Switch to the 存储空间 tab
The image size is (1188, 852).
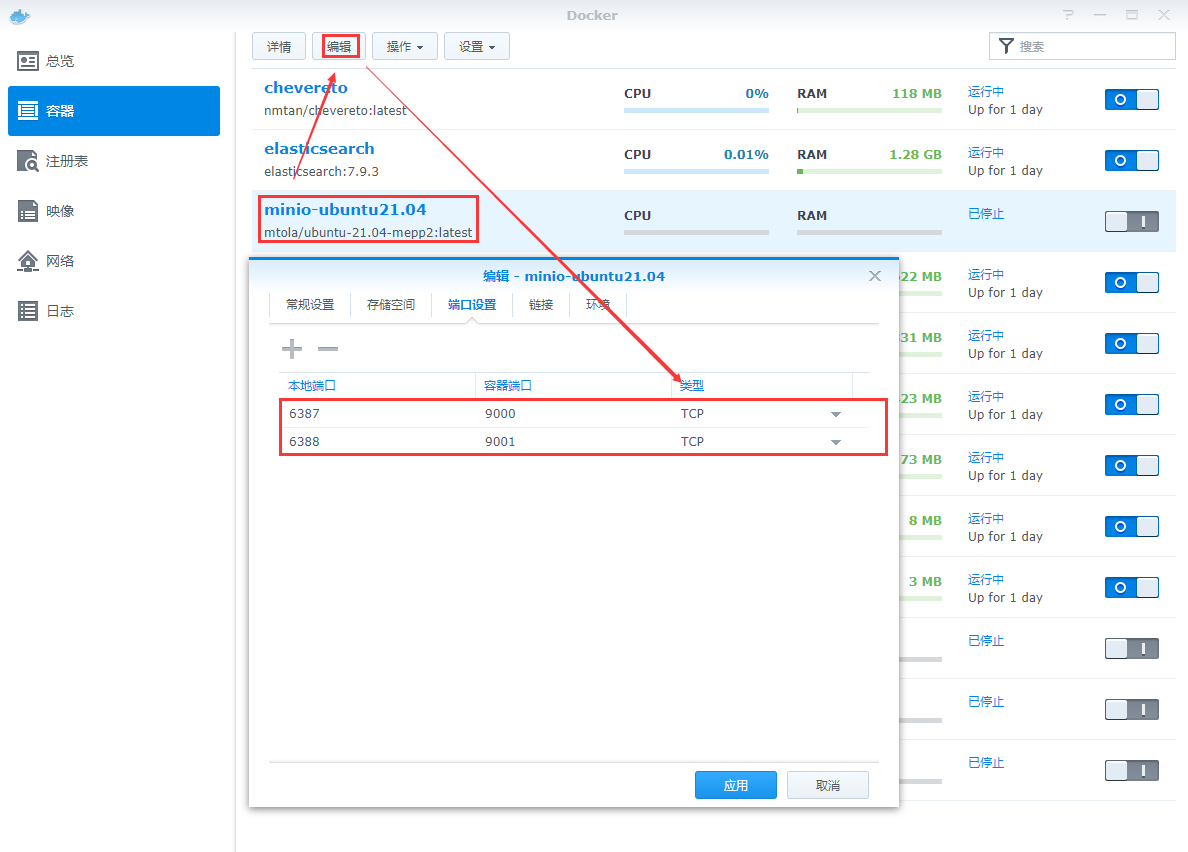(x=391, y=304)
